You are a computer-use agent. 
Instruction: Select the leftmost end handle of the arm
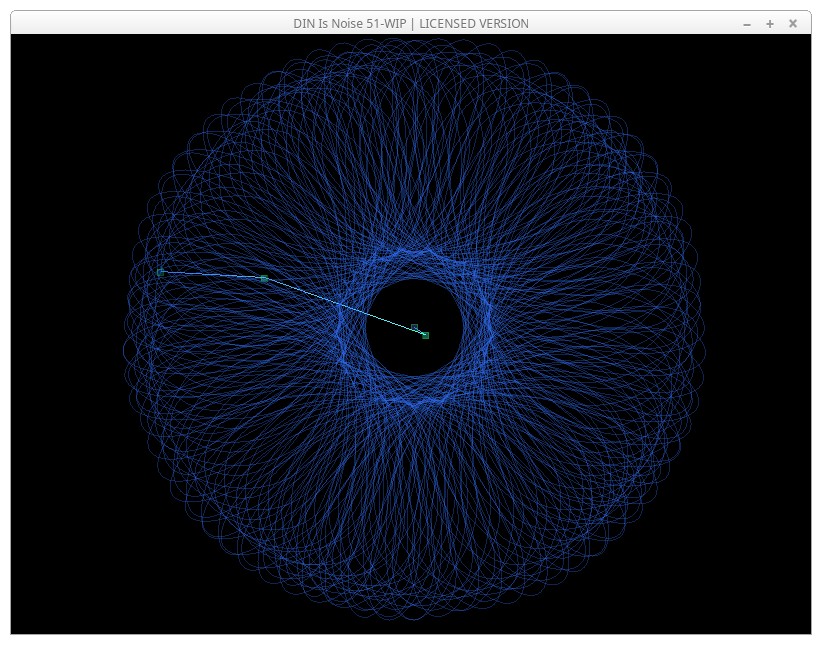(160, 272)
